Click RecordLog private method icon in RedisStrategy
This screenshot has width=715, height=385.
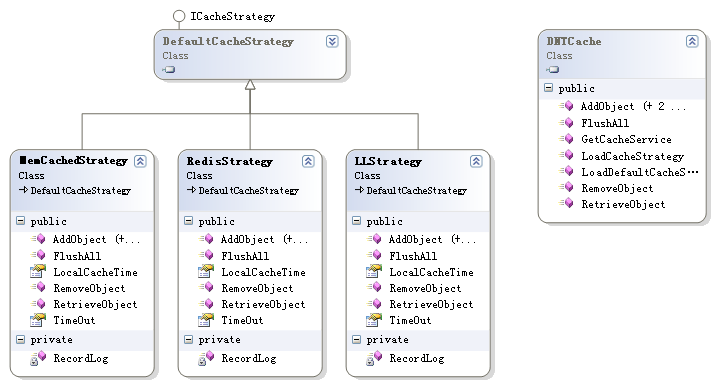206,358
